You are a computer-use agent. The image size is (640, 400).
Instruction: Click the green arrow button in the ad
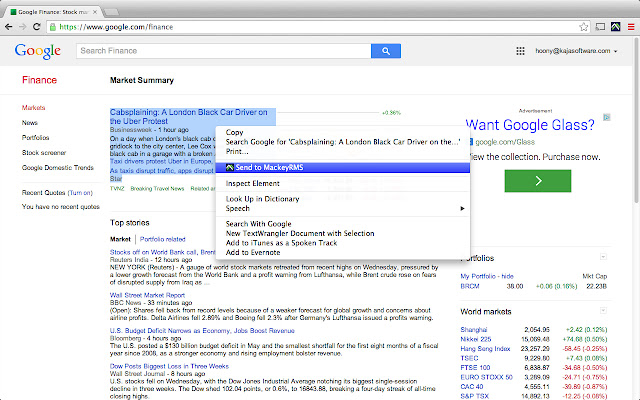tap(538, 181)
